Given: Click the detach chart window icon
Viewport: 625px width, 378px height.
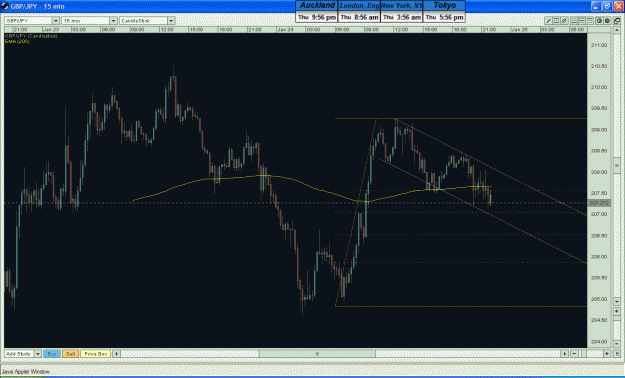Looking at the screenshot, I should click(617, 21).
